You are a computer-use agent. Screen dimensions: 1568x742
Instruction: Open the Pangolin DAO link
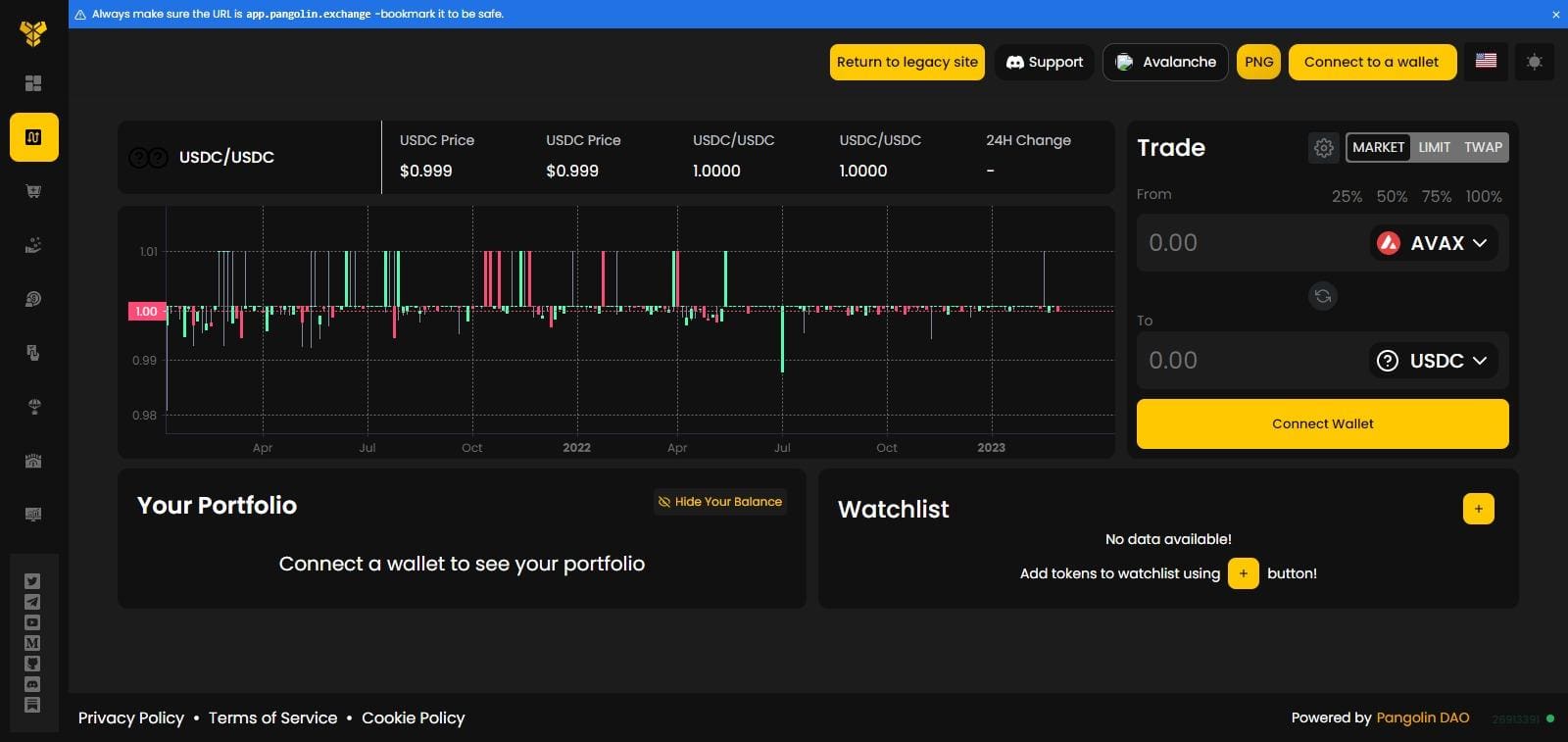pos(1423,717)
